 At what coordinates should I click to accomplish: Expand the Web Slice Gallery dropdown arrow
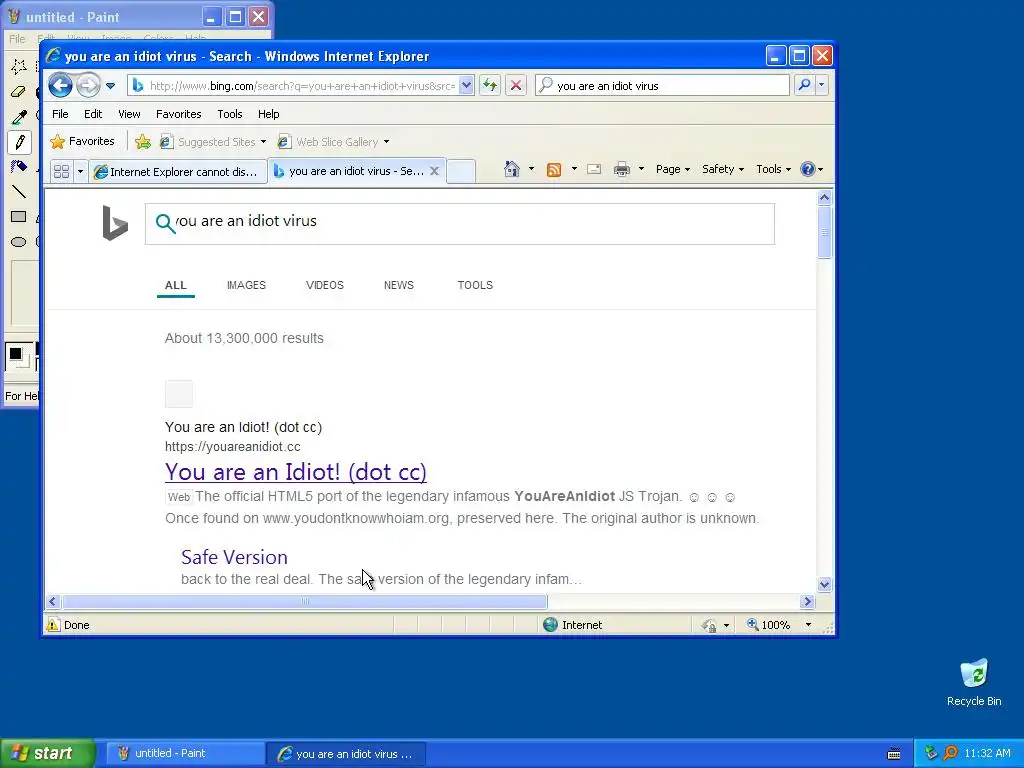386,142
